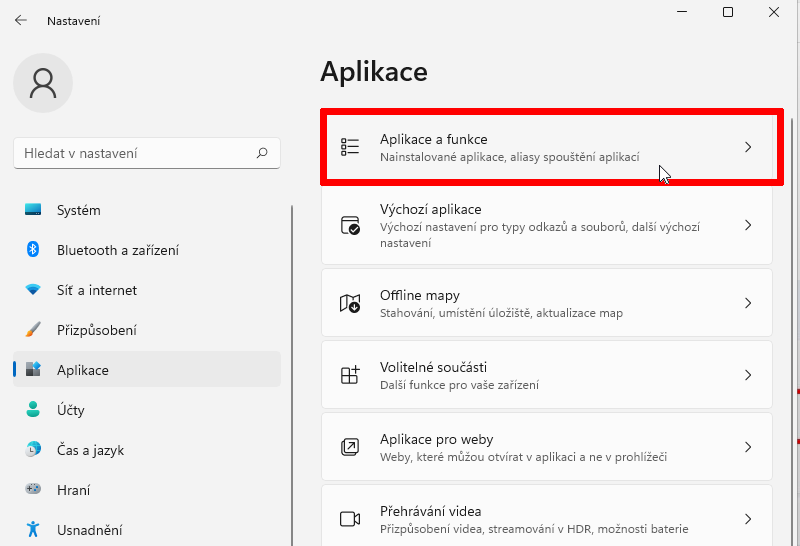Click the magnifier search icon
This screenshot has width=800, height=546.
[x=262, y=153]
